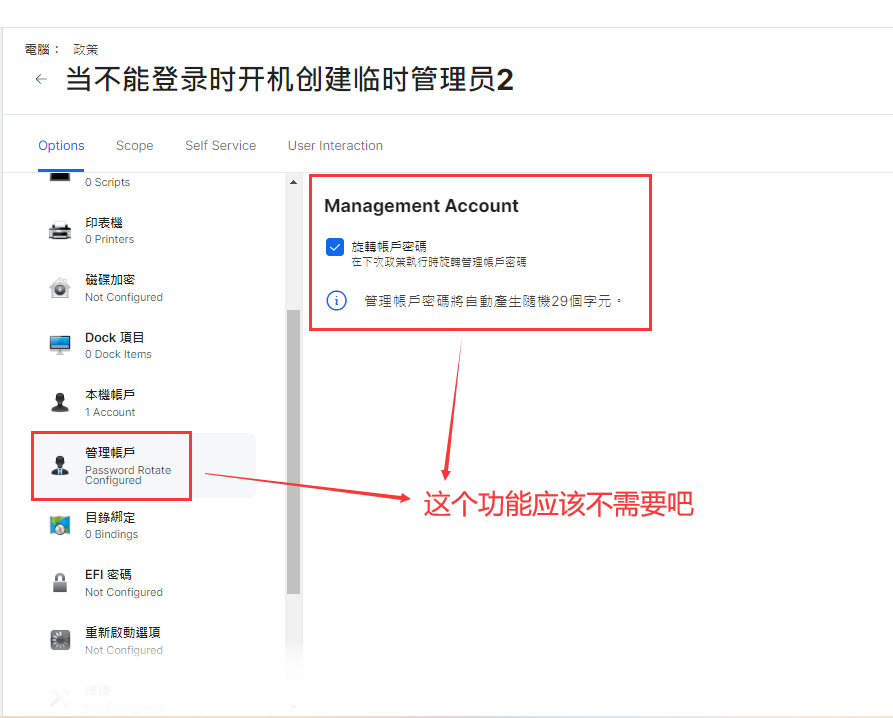Open the 政策 breadcrumb link
893x718 pixels.
[86, 48]
